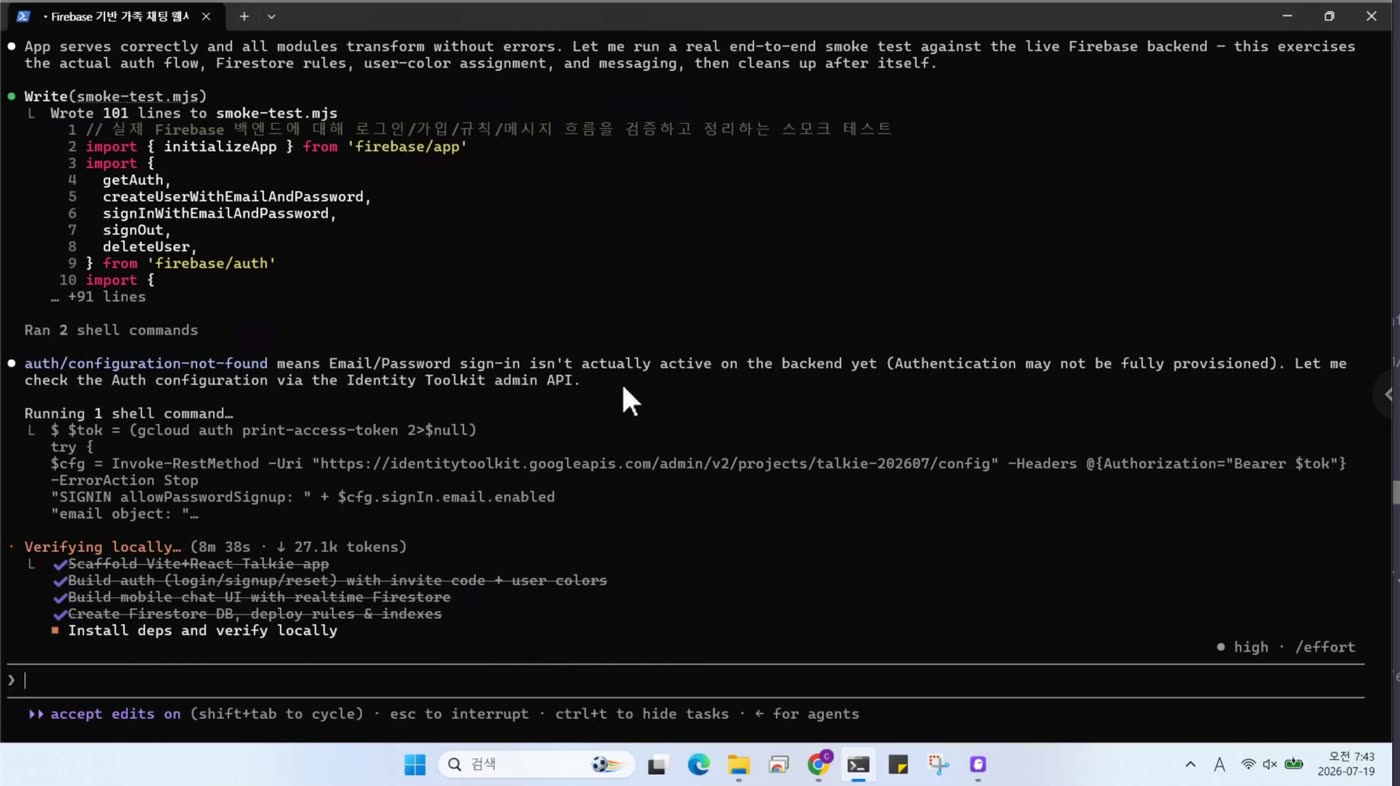Open a new terminal tab with plus icon
Viewport: 1400px width, 786px height.
[244, 16]
